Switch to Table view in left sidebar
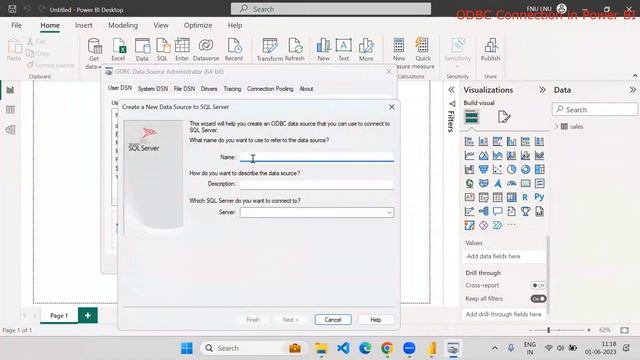This screenshot has width=640, height=360. tap(10, 109)
